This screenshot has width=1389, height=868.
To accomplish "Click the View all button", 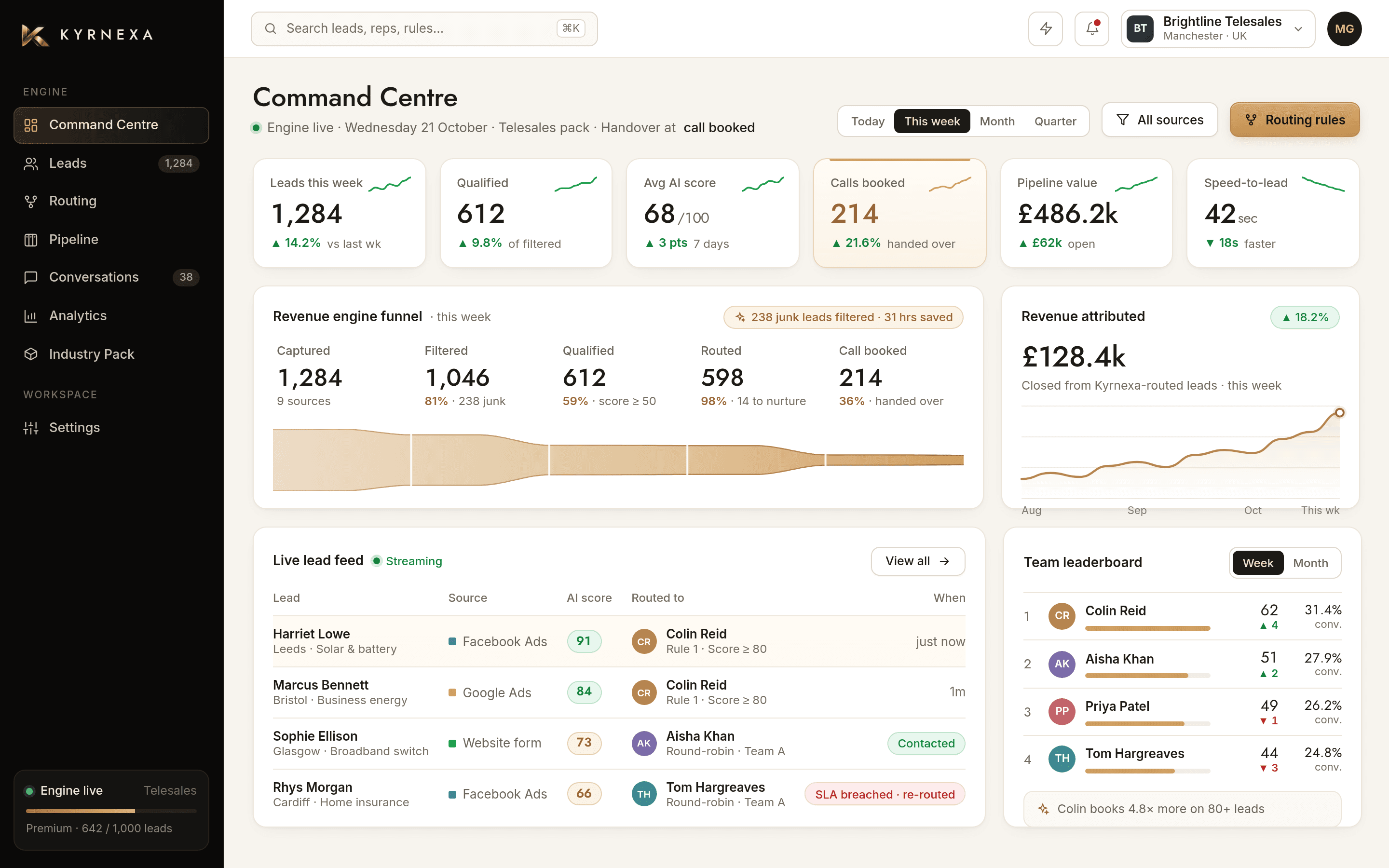I will (918, 561).
